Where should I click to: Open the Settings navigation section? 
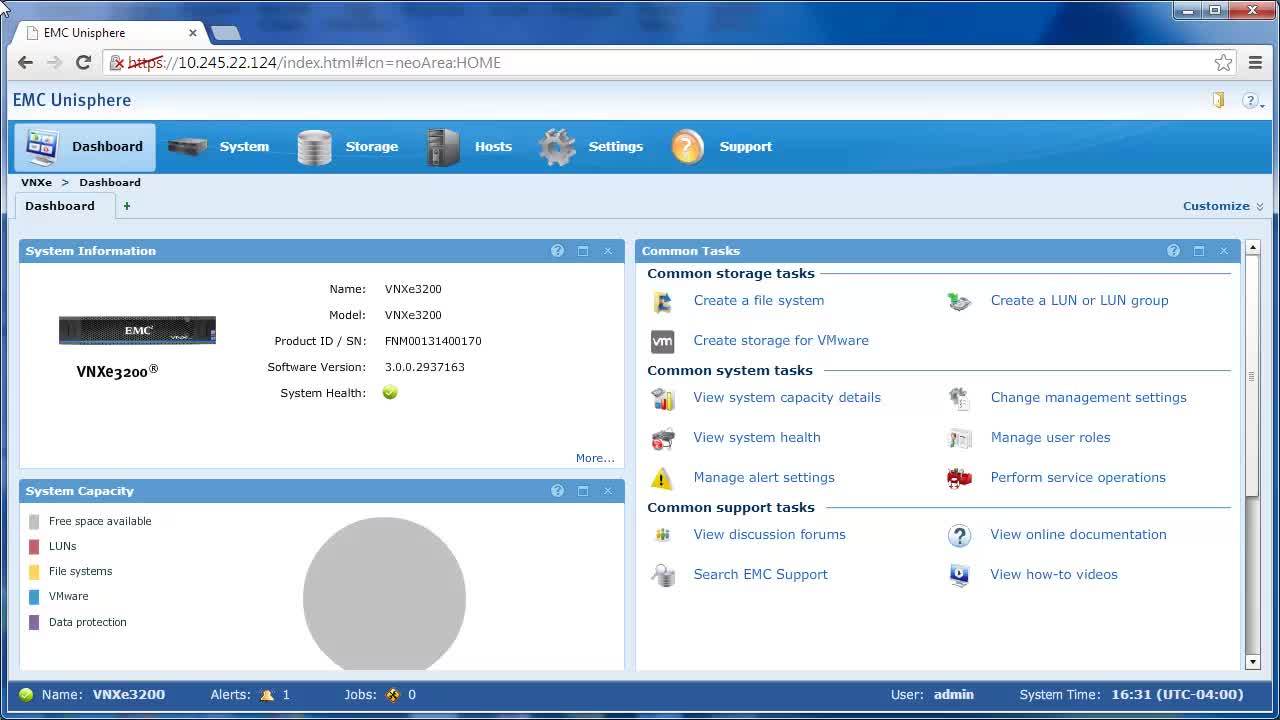(x=591, y=147)
